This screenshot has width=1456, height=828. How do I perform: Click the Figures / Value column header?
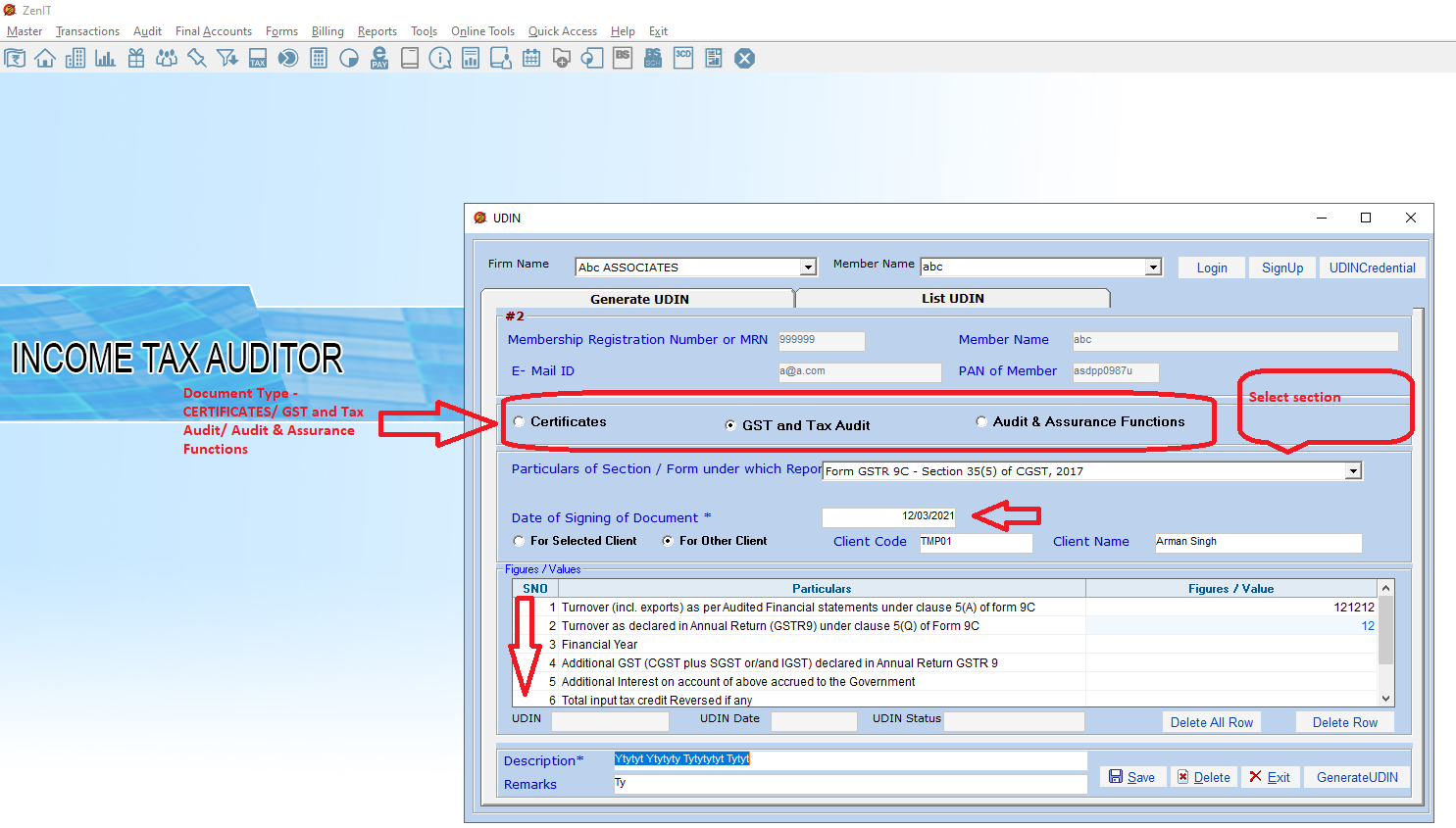1231,589
